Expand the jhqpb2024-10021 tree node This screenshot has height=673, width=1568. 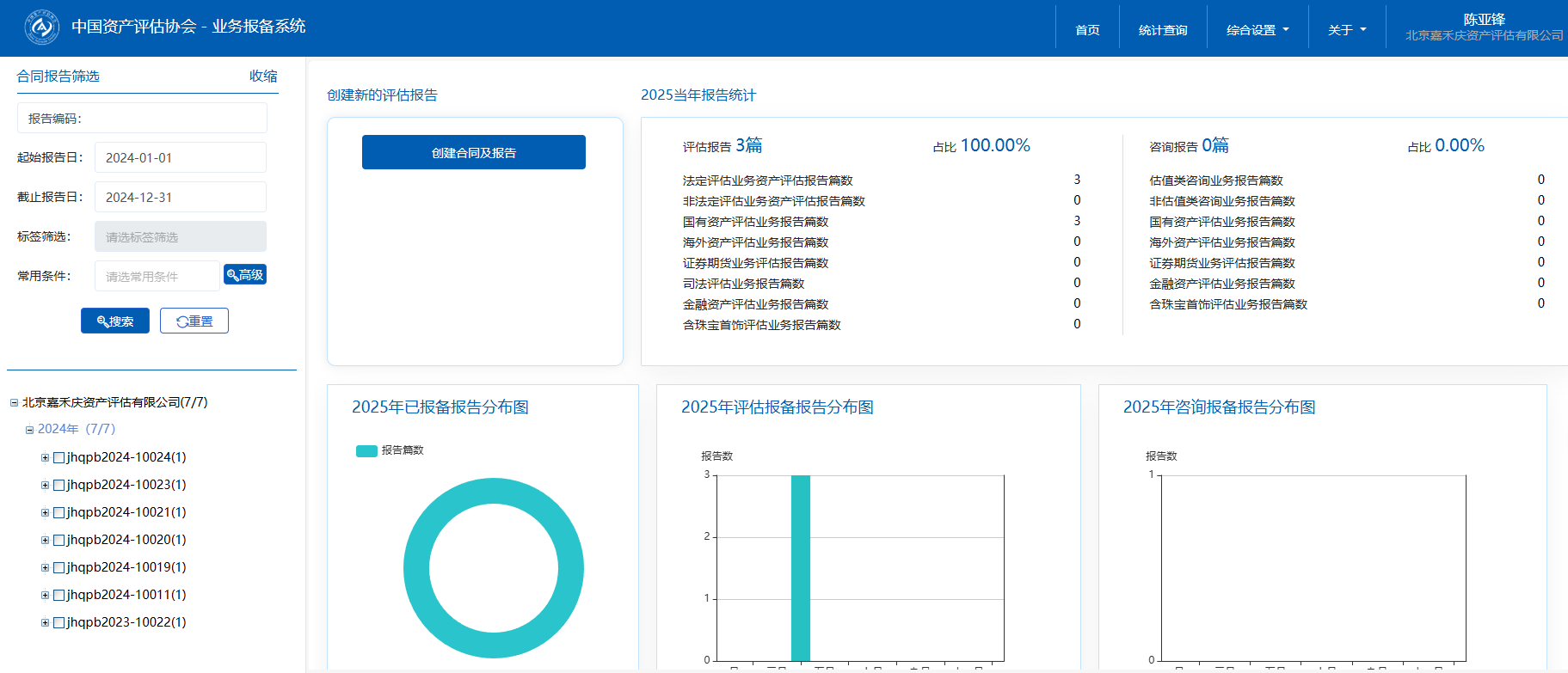tap(45, 512)
